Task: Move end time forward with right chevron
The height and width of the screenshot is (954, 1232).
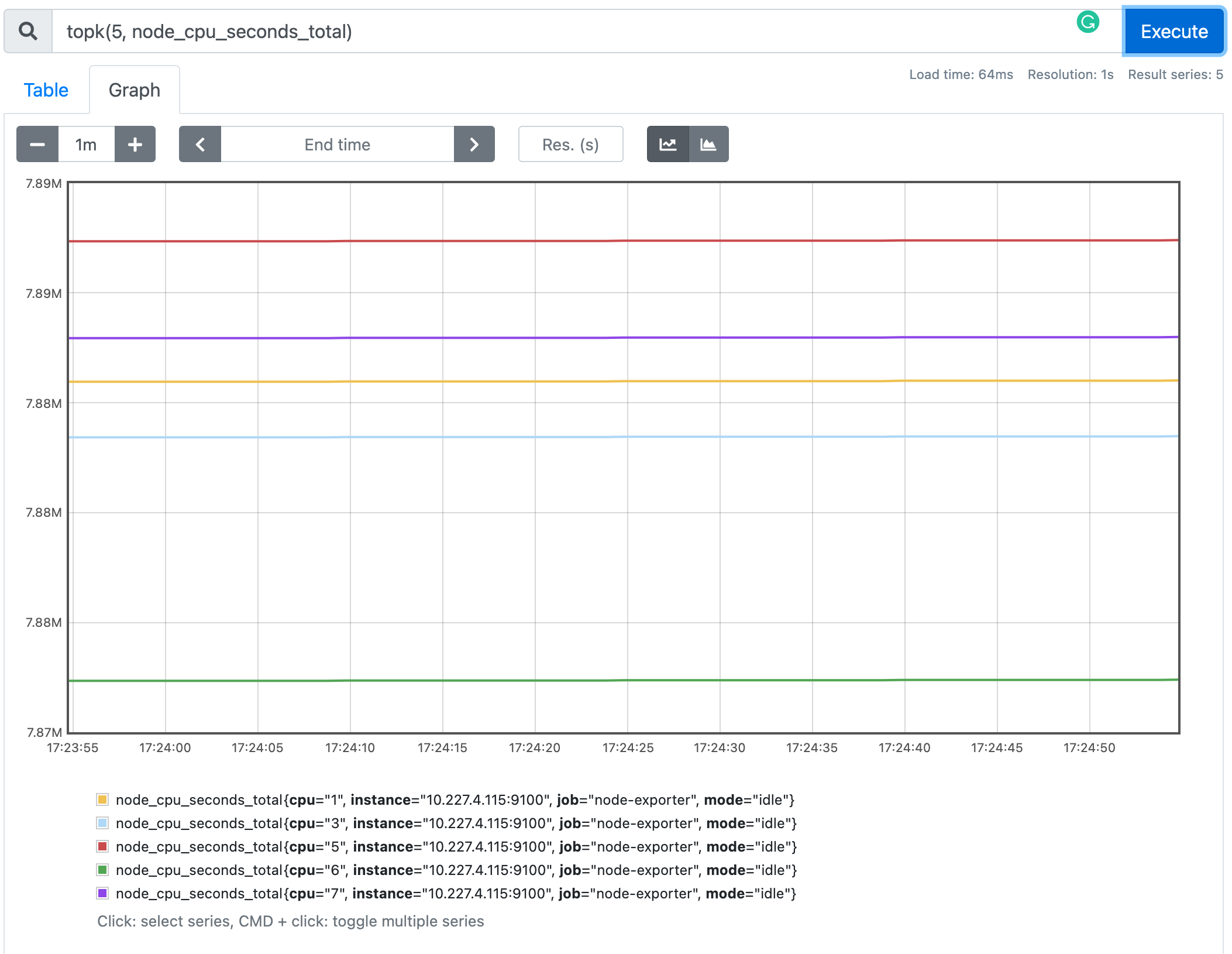Action: 474,144
